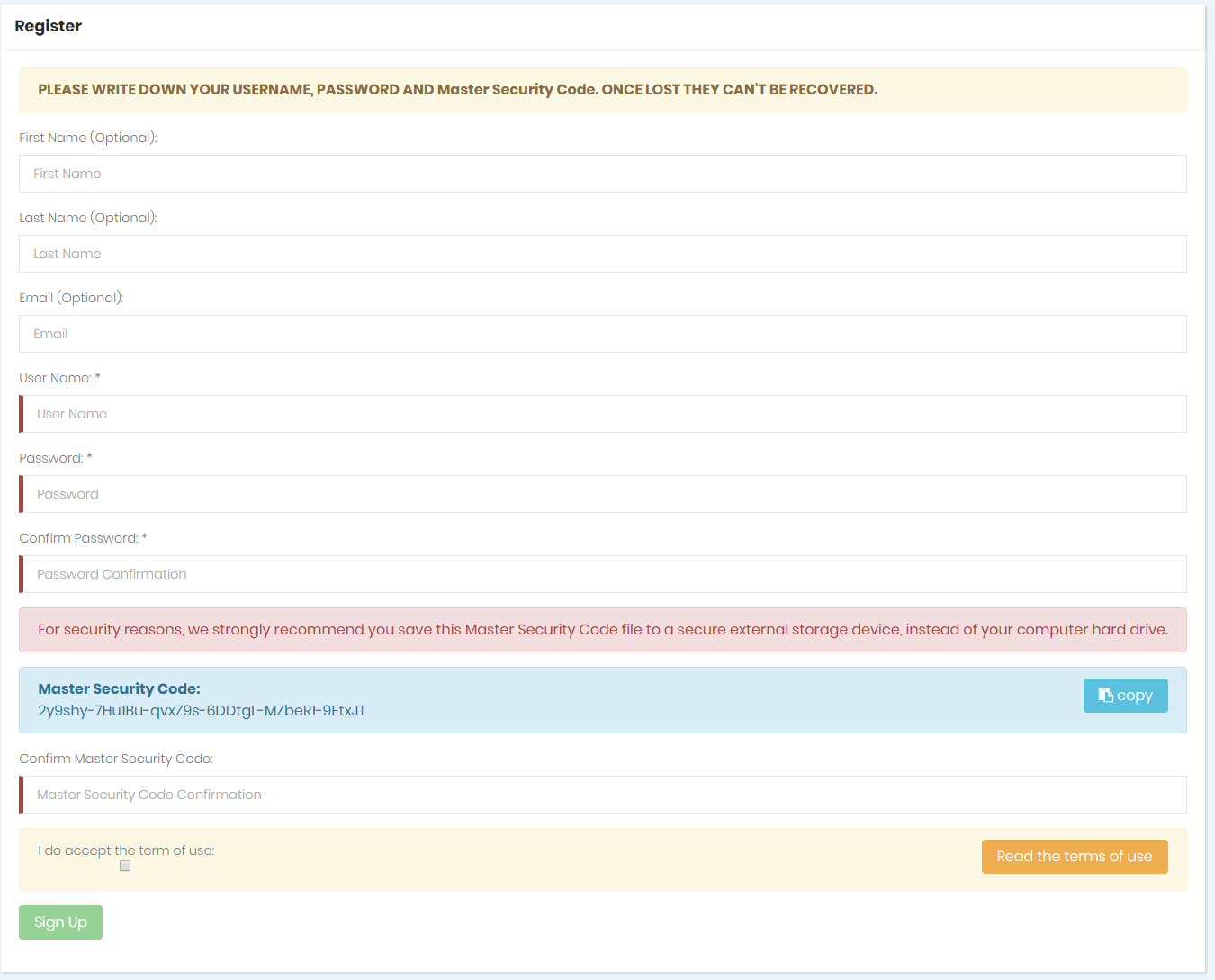The height and width of the screenshot is (980, 1215).
Task: Click the "User Name: *" label
Action: (59, 378)
